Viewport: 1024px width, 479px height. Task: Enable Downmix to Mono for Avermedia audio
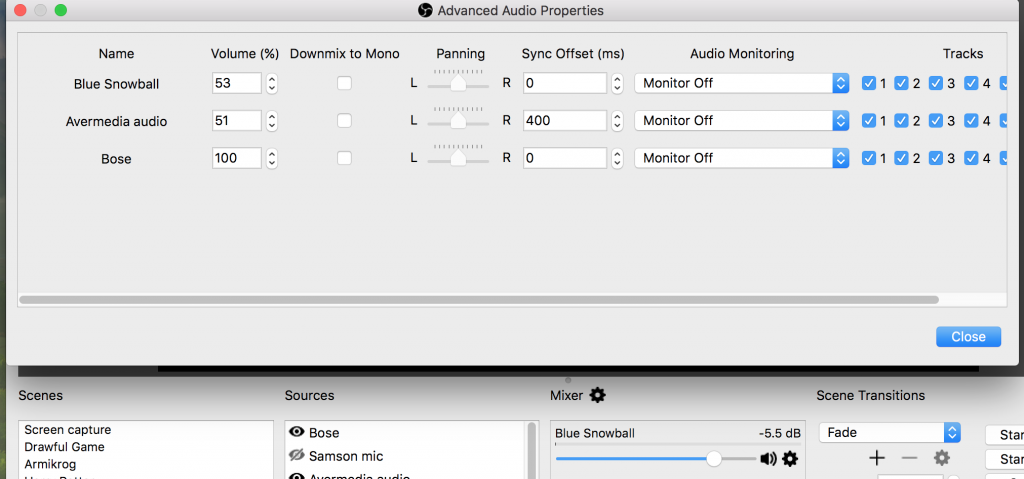[344, 120]
